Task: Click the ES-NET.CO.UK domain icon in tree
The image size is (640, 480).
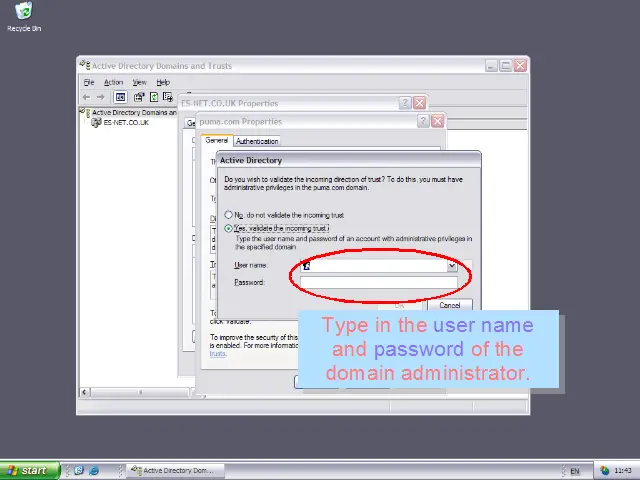Action: point(96,122)
